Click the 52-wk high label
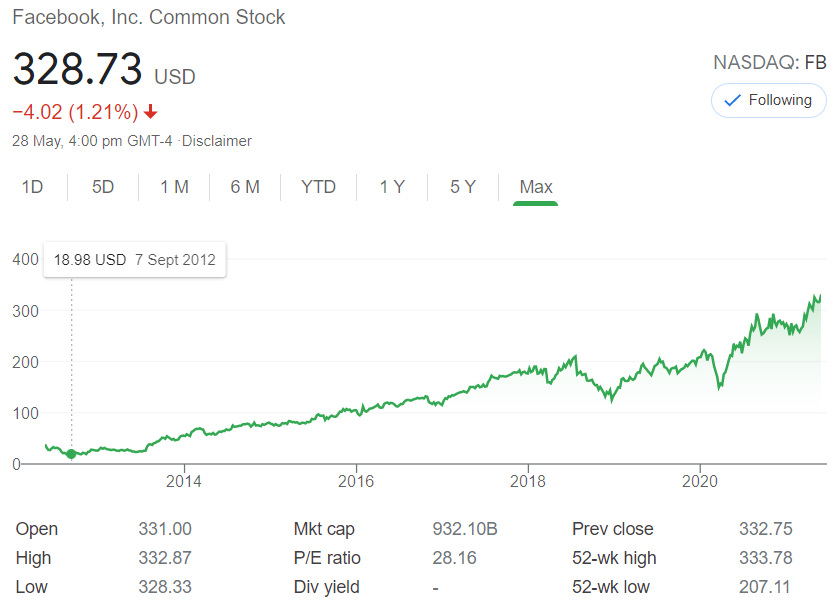Screen dimensions: 835x603 coord(614,558)
